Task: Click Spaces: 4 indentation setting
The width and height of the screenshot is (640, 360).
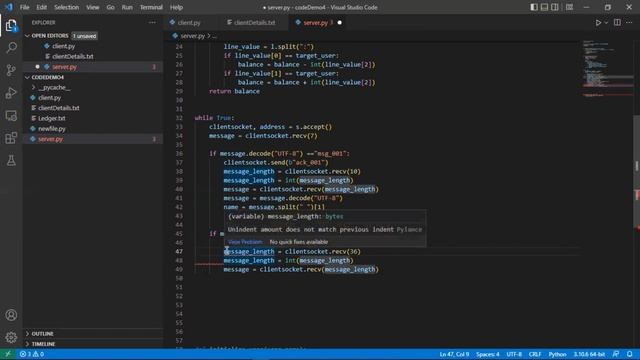Action: 487,354
